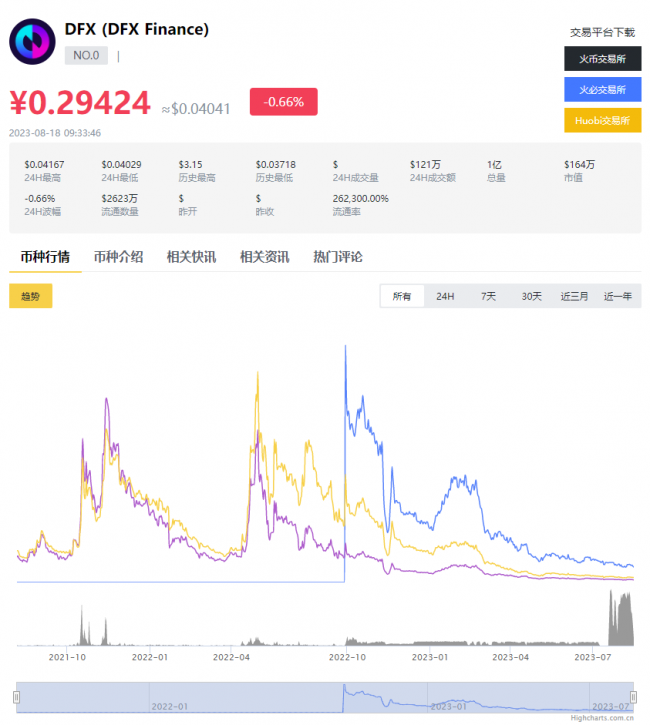This screenshot has height=725, width=650.
Task: Click the $0.03718 历史最低 value
Action: [276, 165]
